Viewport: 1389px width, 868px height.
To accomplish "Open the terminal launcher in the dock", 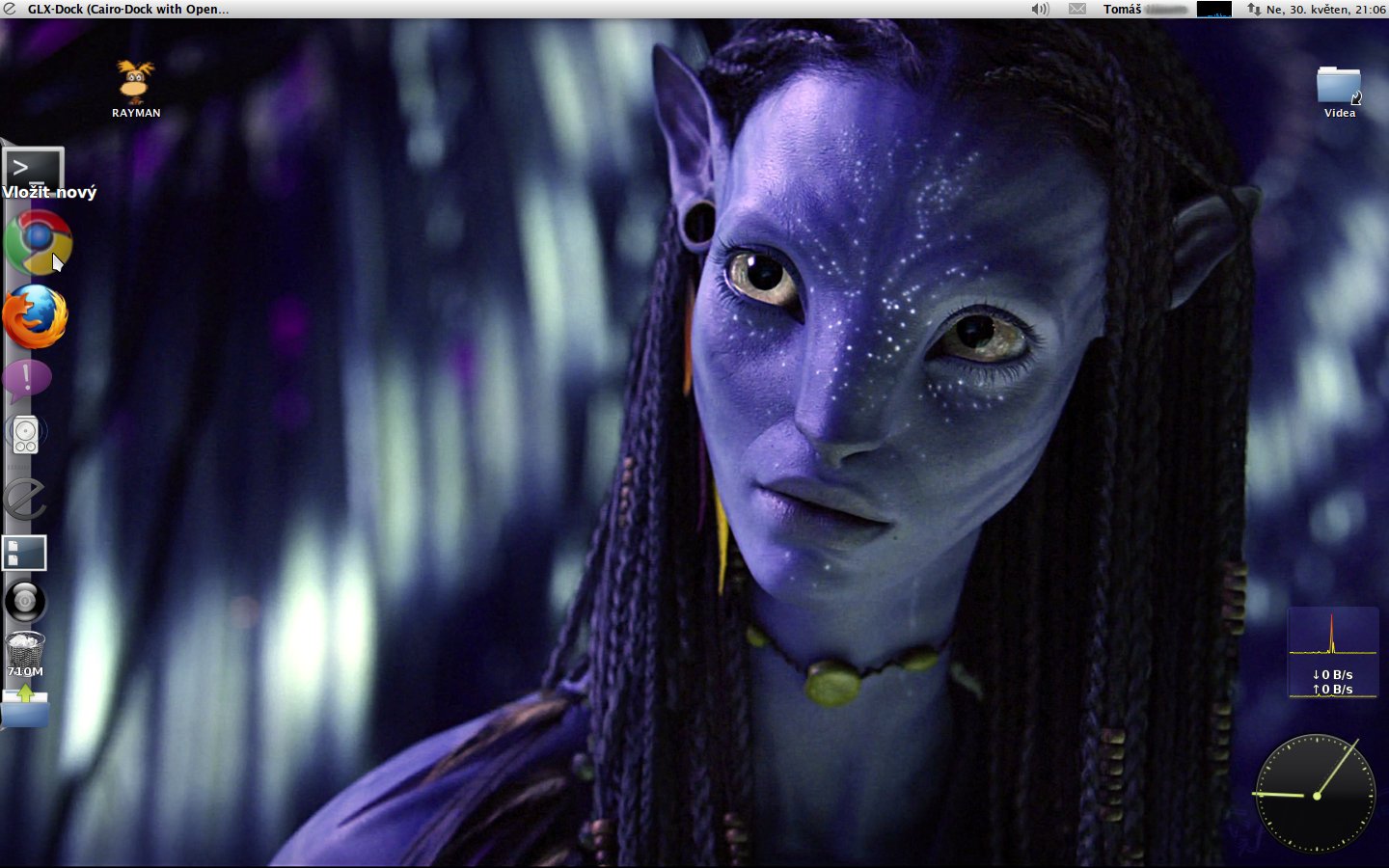I will click(33, 171).
